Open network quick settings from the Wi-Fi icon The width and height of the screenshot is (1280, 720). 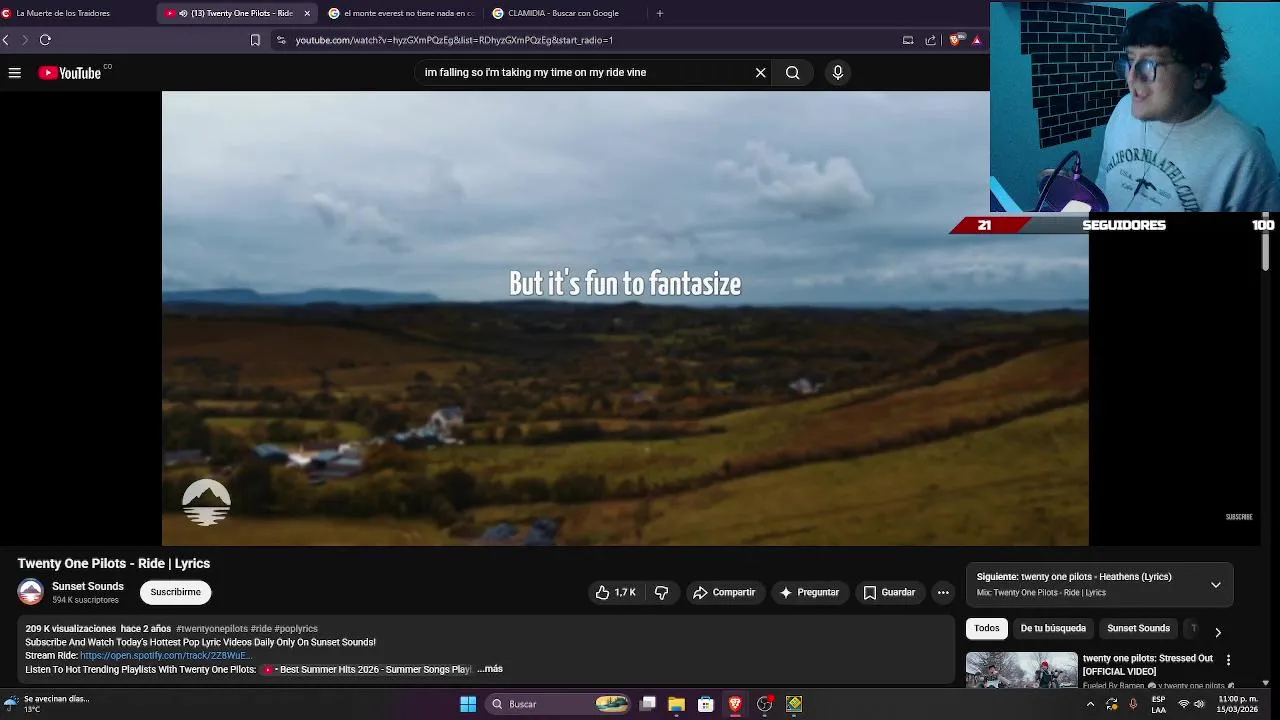[1184, 704]
